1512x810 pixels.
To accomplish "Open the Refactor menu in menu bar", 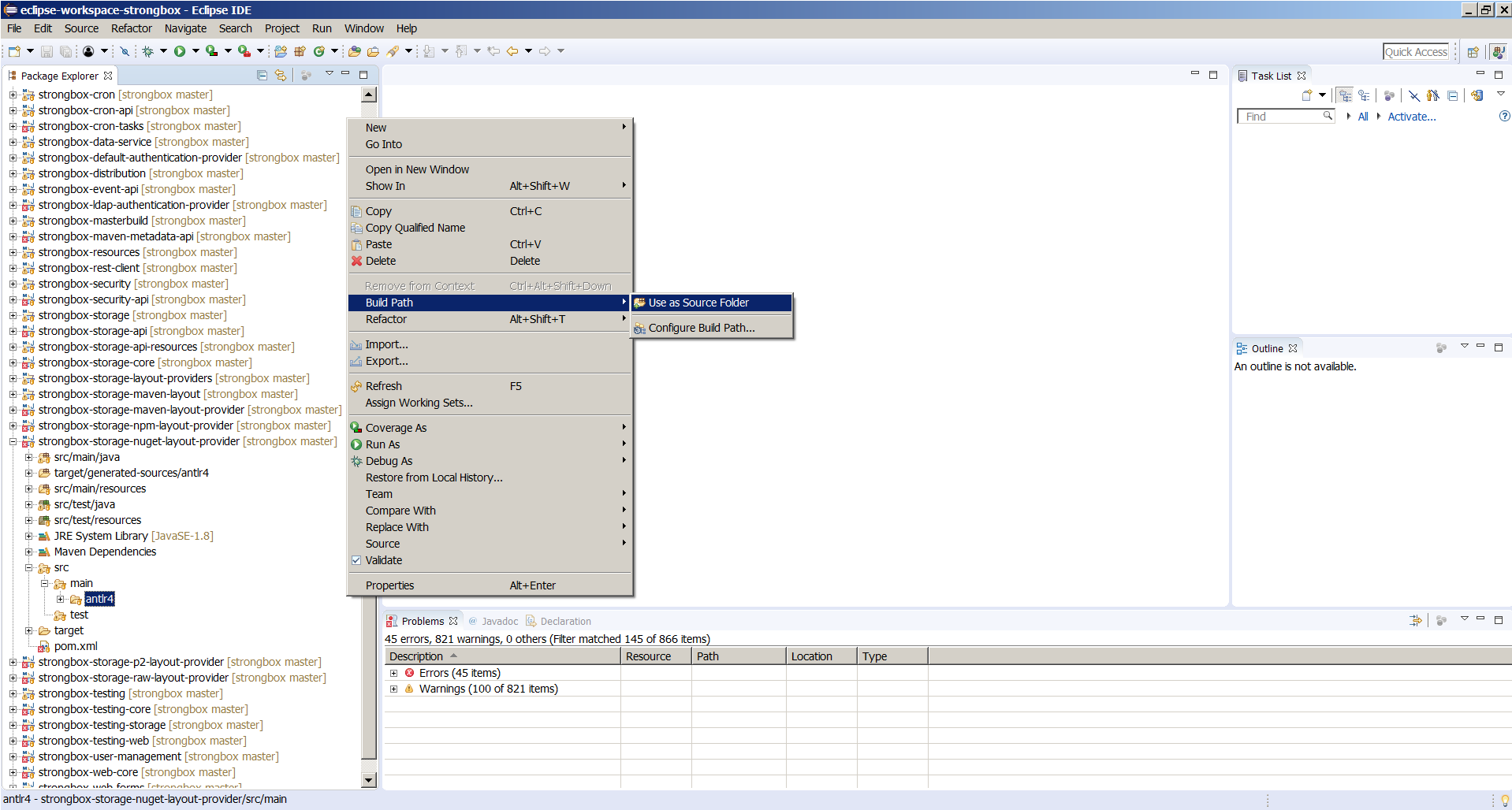I will (131, 28).
